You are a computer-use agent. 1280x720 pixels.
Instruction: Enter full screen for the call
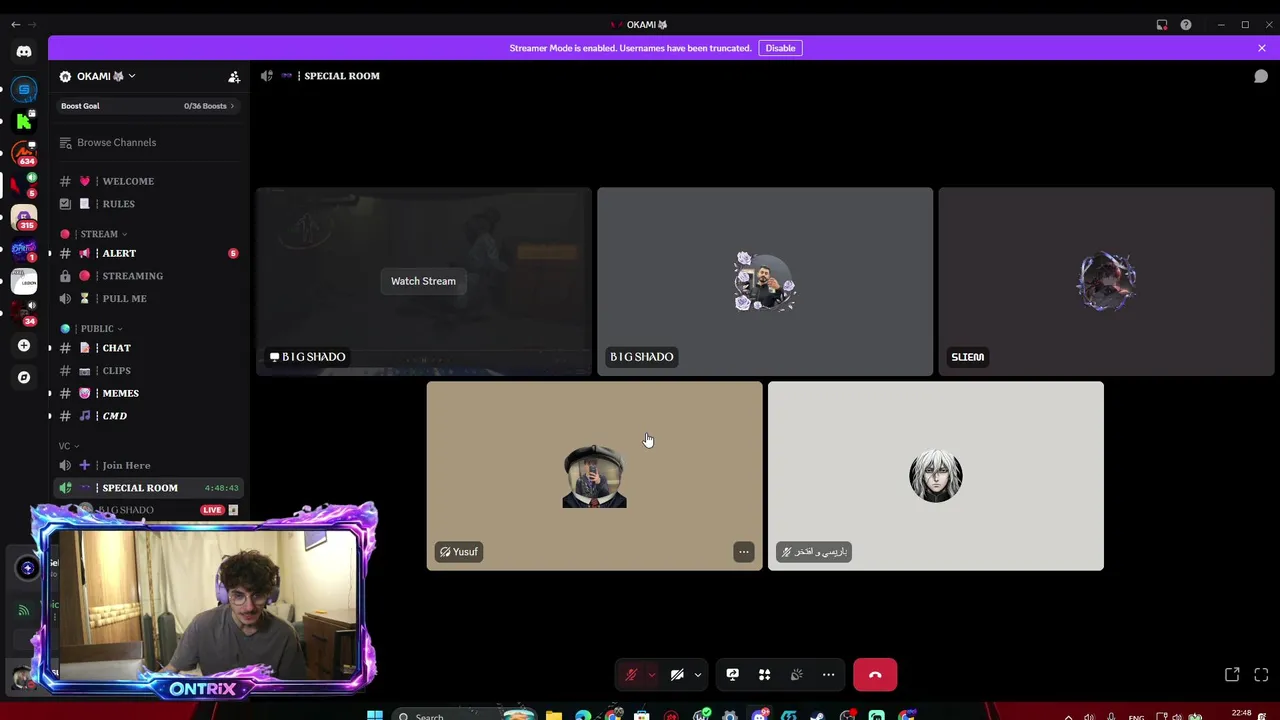click(1261, 675)
